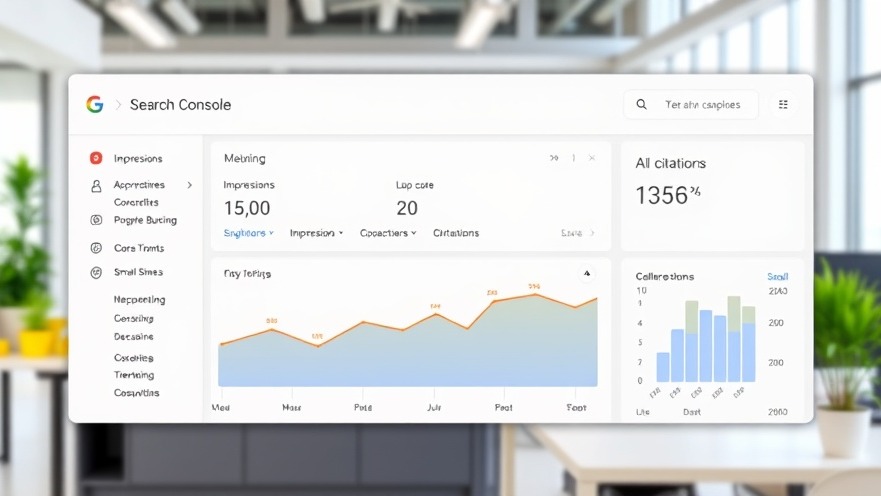This screenshot has width=881, height=496.
Task: Click the shortest bar in bar chart
Action: pos(663,367)
